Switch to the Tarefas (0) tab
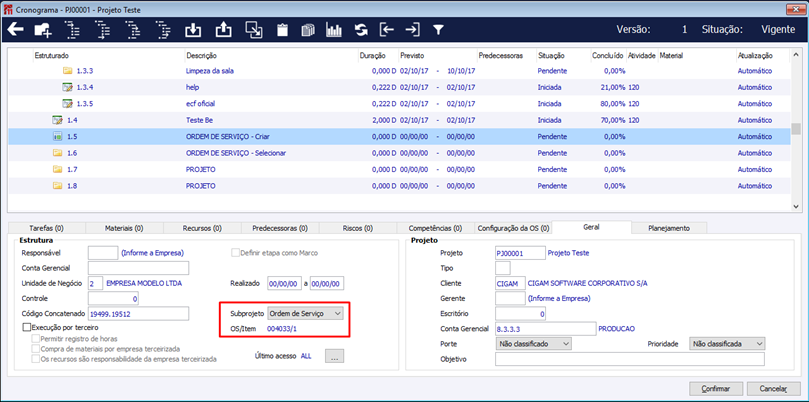 pyautogui.click(x=46, y=228)
